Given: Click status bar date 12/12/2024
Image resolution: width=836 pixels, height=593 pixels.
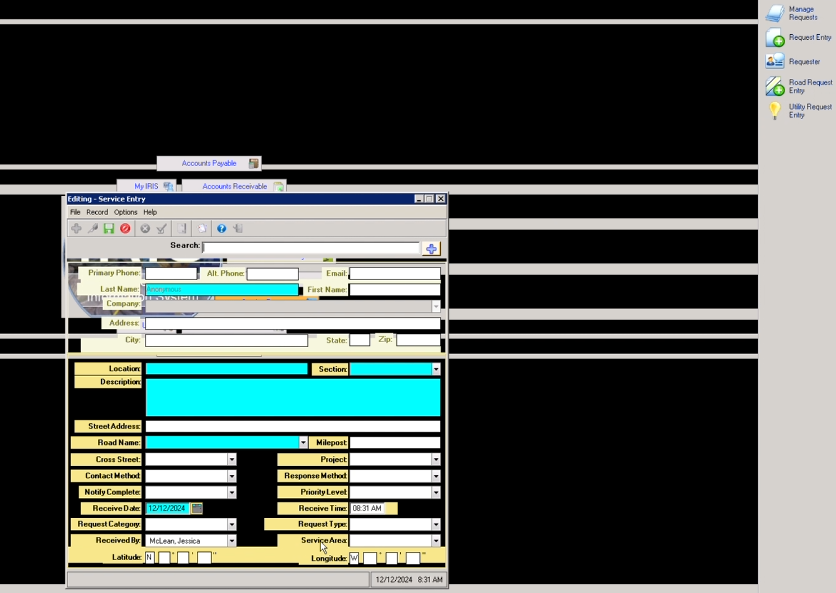Looking at the screenshot, I should (393, 580).
